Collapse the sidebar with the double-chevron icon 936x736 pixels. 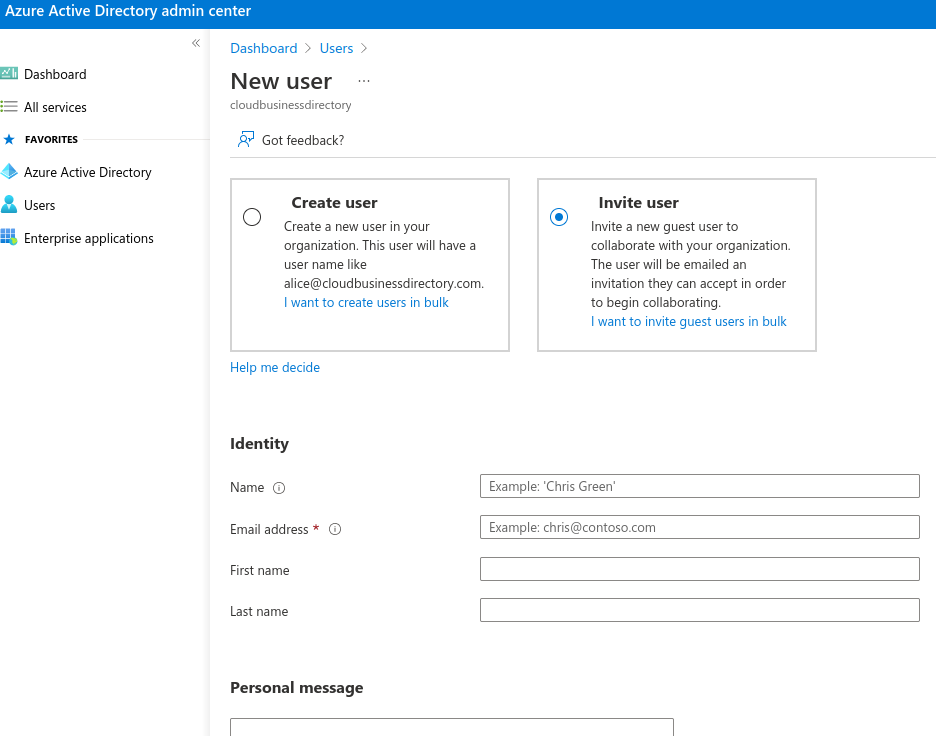[196, 43]
